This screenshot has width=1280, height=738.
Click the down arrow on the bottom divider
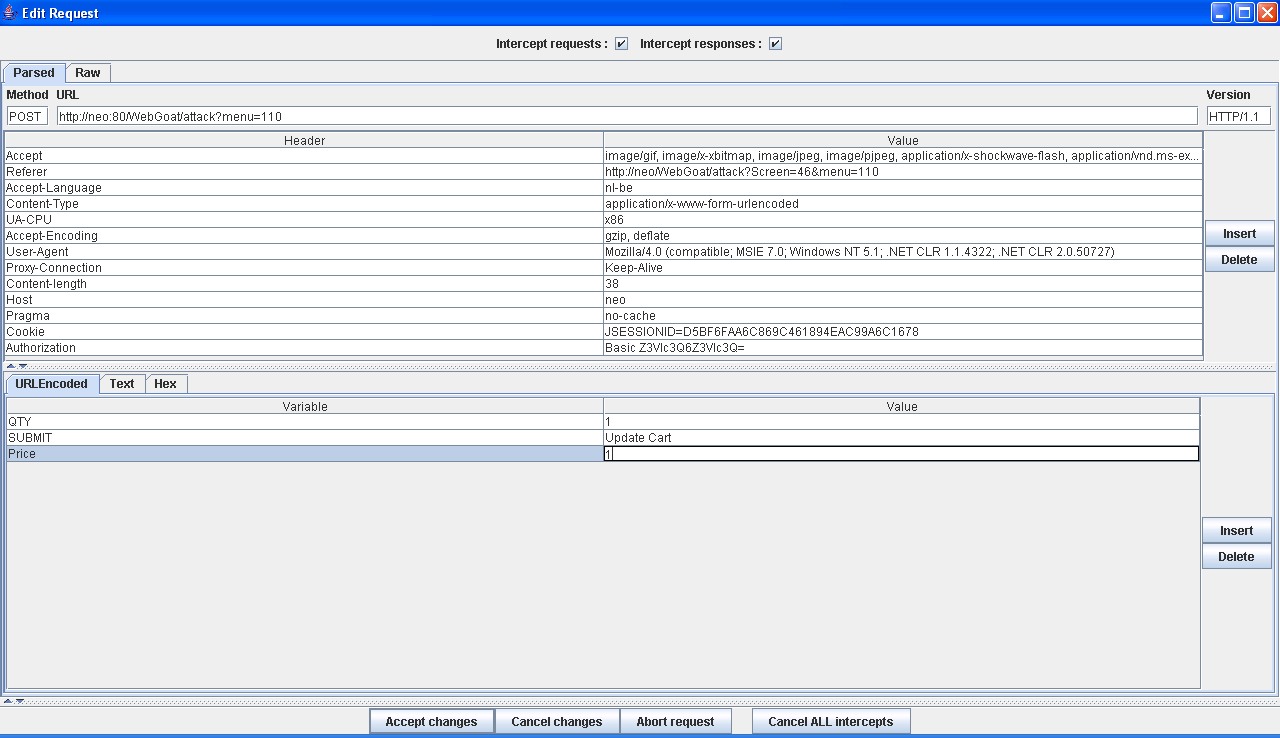tap(21, 700)
